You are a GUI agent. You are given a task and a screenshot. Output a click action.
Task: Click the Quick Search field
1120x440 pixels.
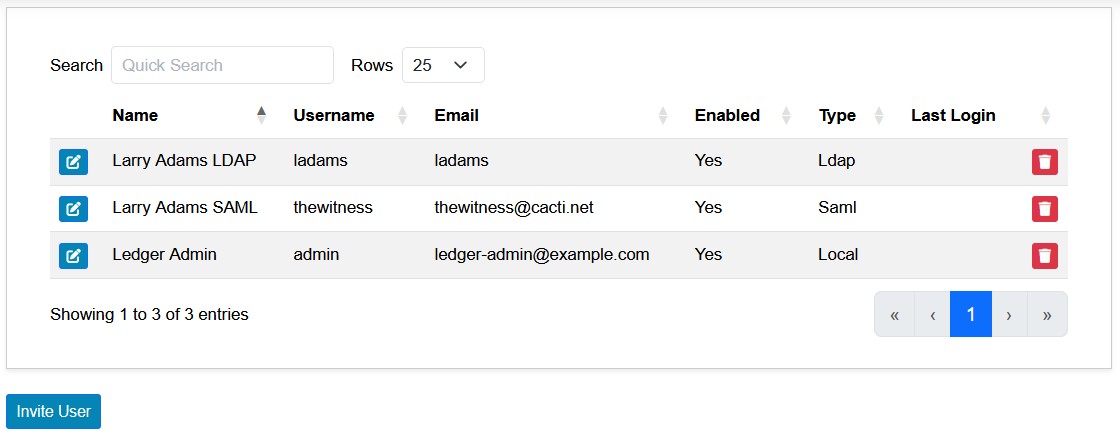pyautogui.click(x=222, y=65)
